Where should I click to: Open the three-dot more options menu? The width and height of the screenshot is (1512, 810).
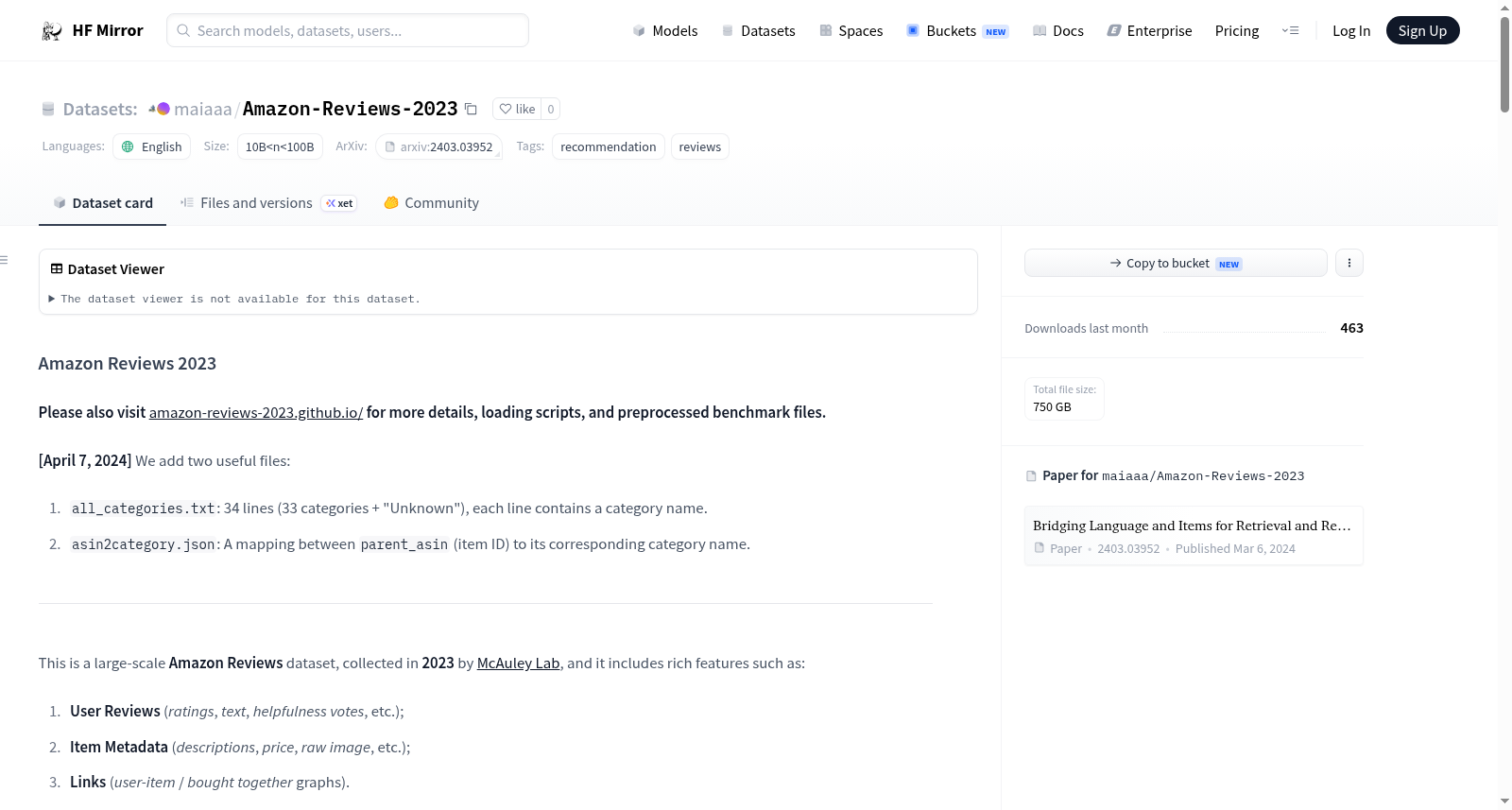click(x=1349, y=263)
